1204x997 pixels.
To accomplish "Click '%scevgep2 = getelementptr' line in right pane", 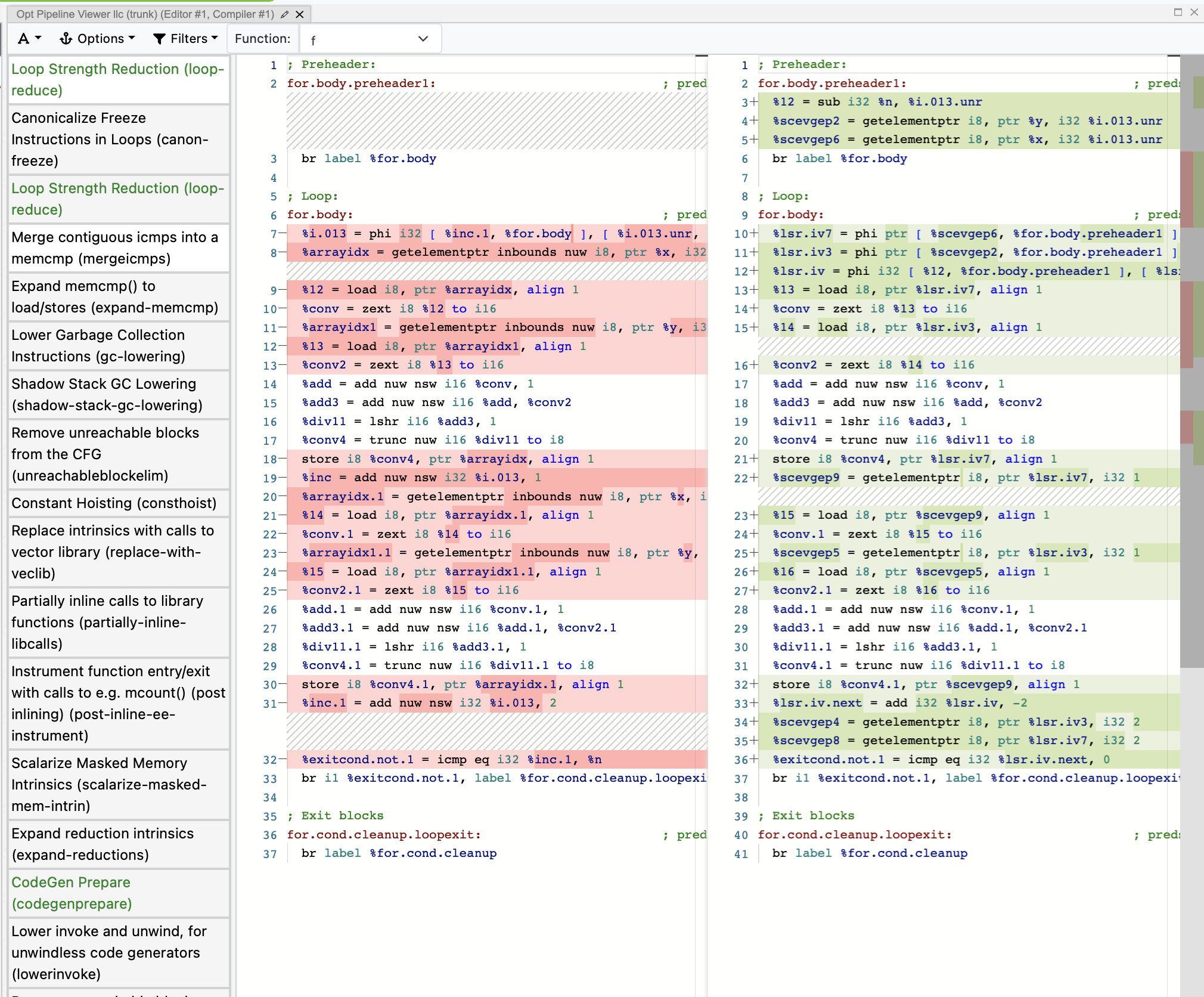I will pyautogui.click(x=967, y=121).
